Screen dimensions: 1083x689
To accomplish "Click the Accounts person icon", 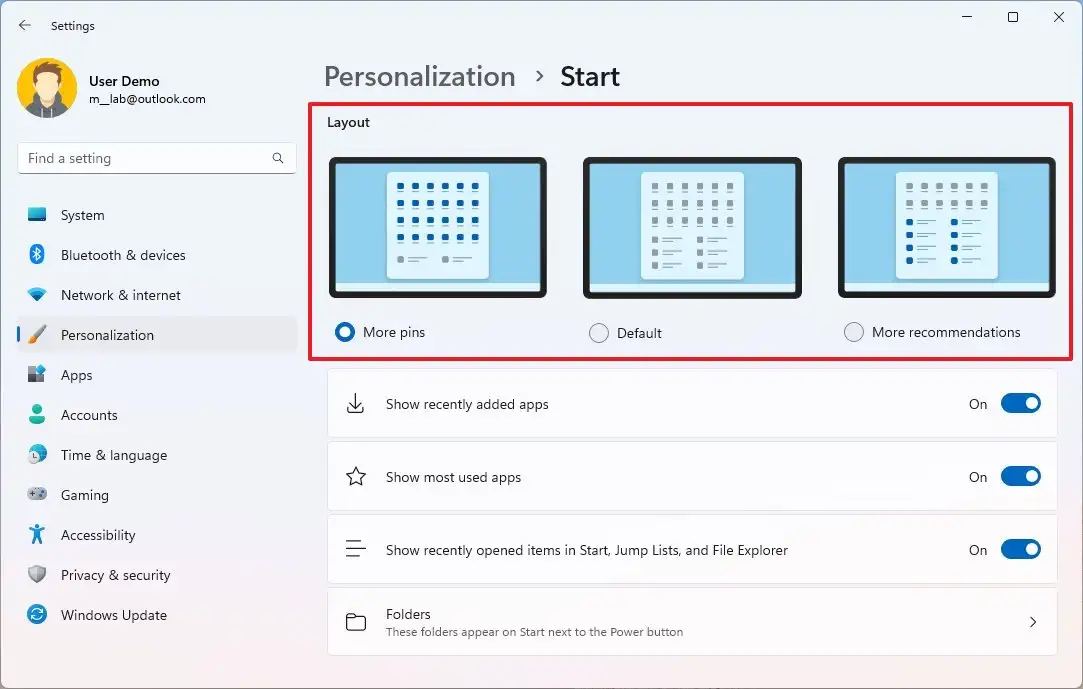I will pyautogui.click(x=37, y=415).
